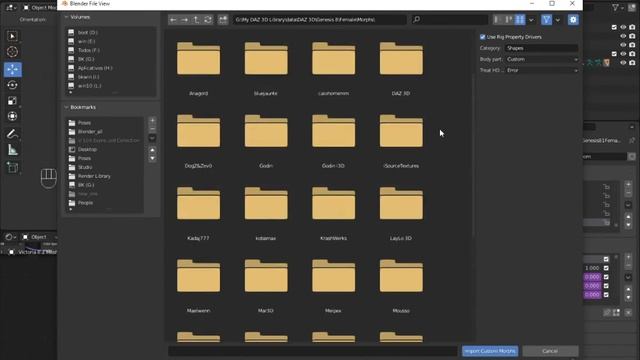Go back to previous folder
The width and height of the screenshot is (640, 360).
[x=173, y=20]
